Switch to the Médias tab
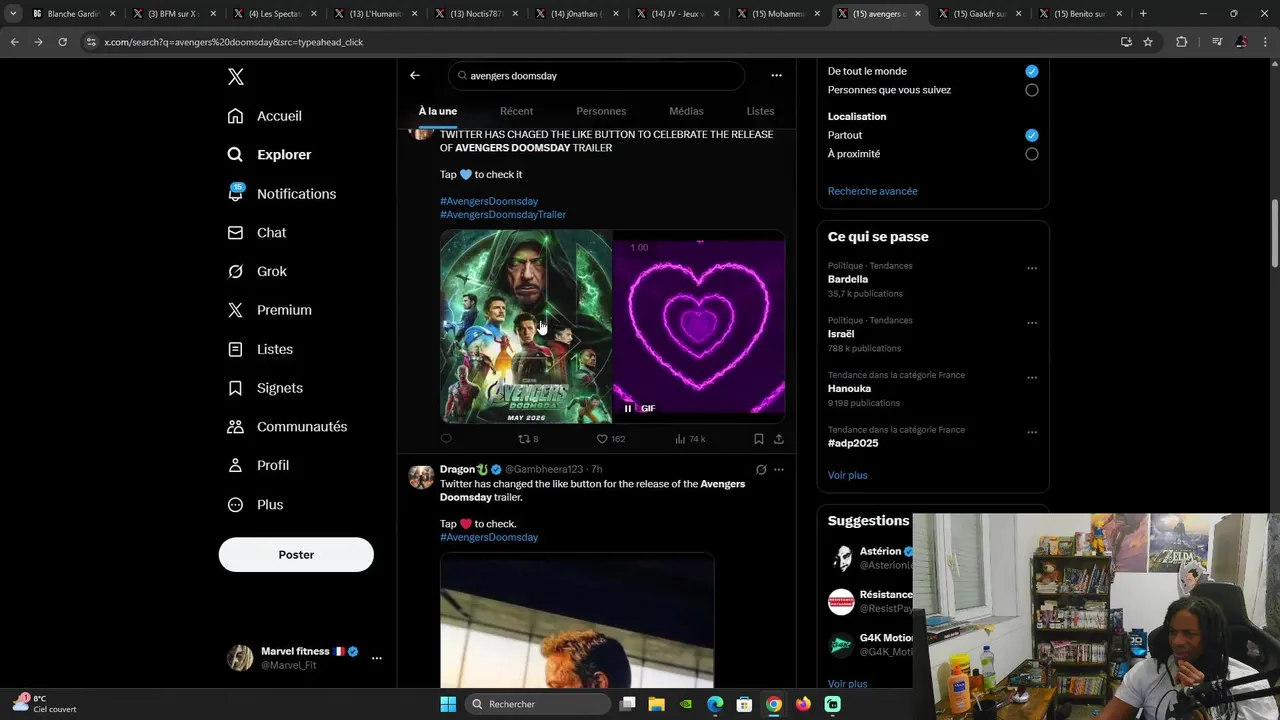Image resolution: width=1280 pixels, height=720 pixels. (x=686, y=111)
